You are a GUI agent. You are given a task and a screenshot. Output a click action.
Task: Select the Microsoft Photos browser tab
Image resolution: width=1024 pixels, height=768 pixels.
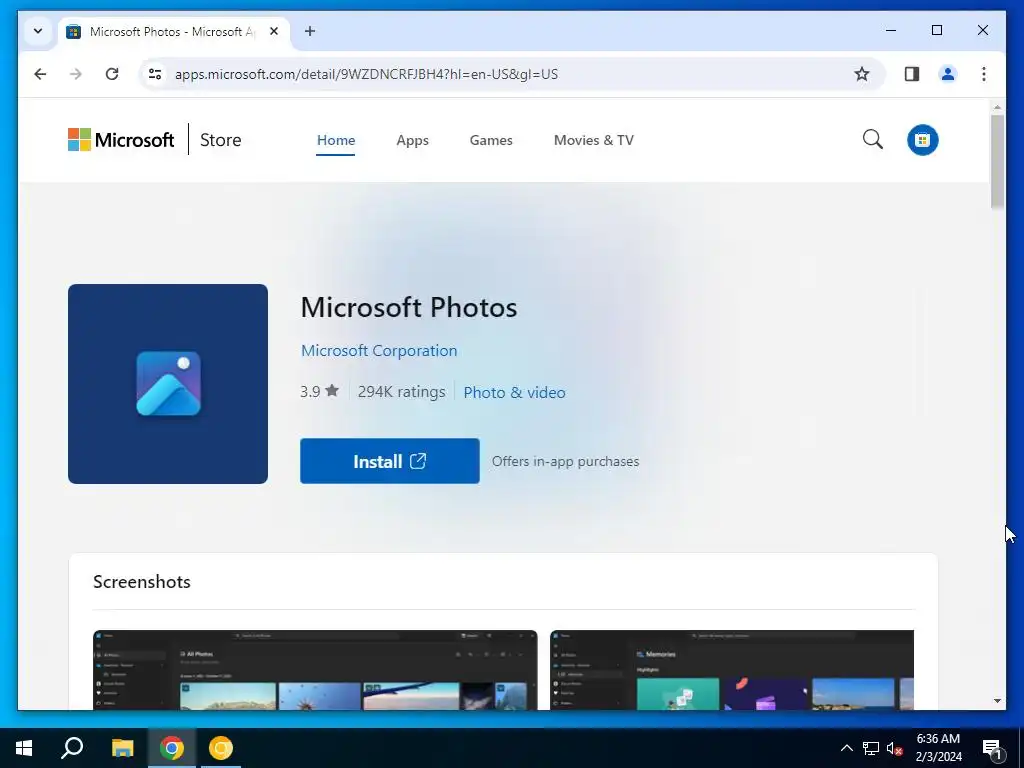coord(174,31)
